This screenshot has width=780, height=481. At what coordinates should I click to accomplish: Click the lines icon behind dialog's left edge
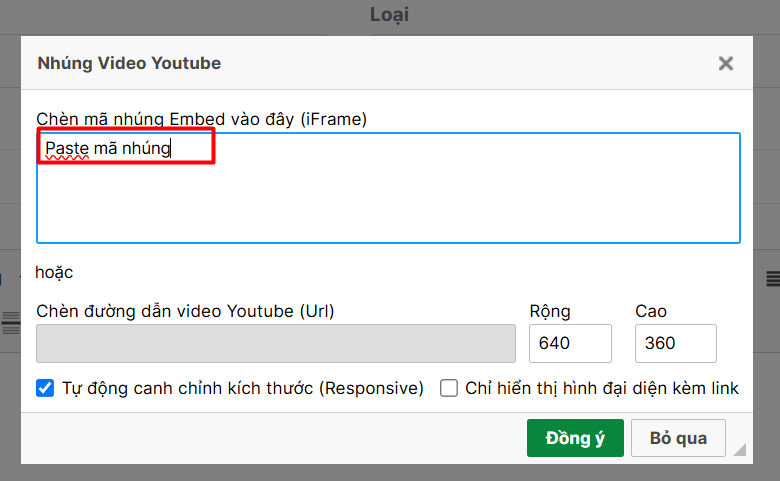[11, 323]
